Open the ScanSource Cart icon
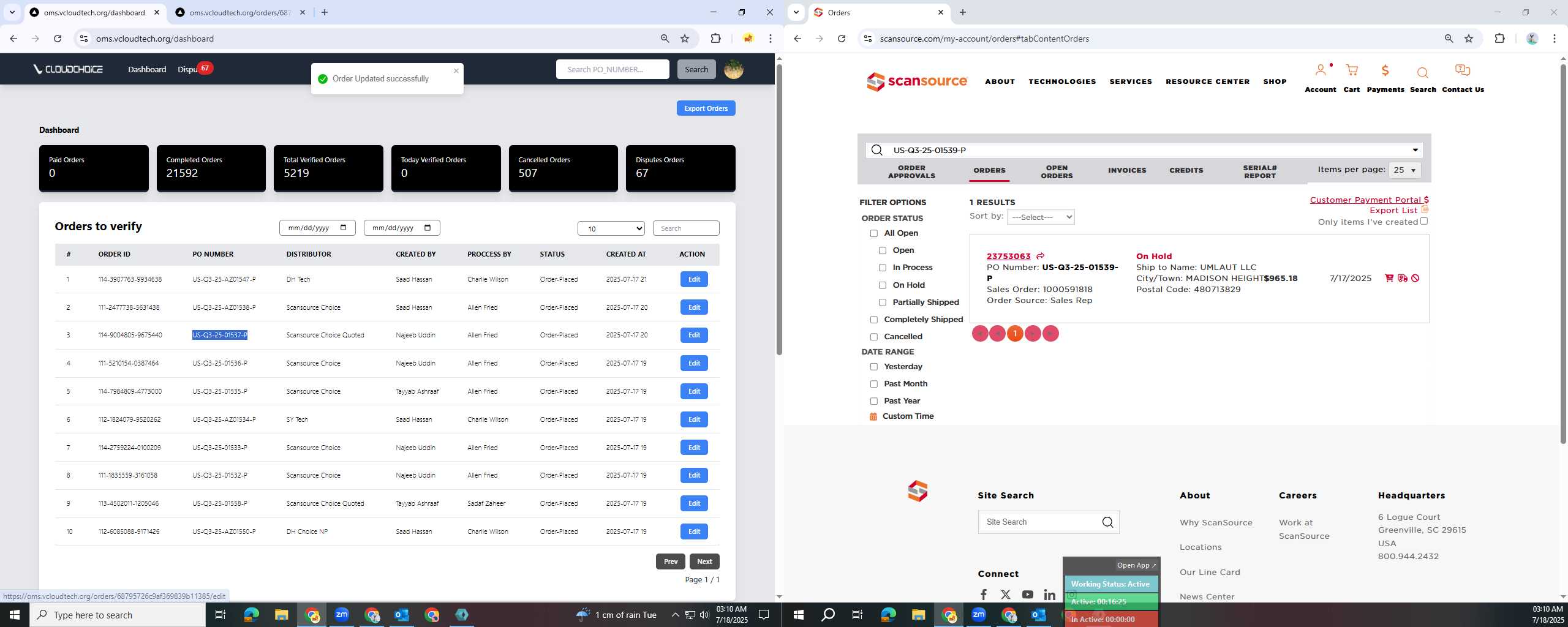This screenshot has height=627, width=1568. pyautogui.click(x=1352, y=70)
